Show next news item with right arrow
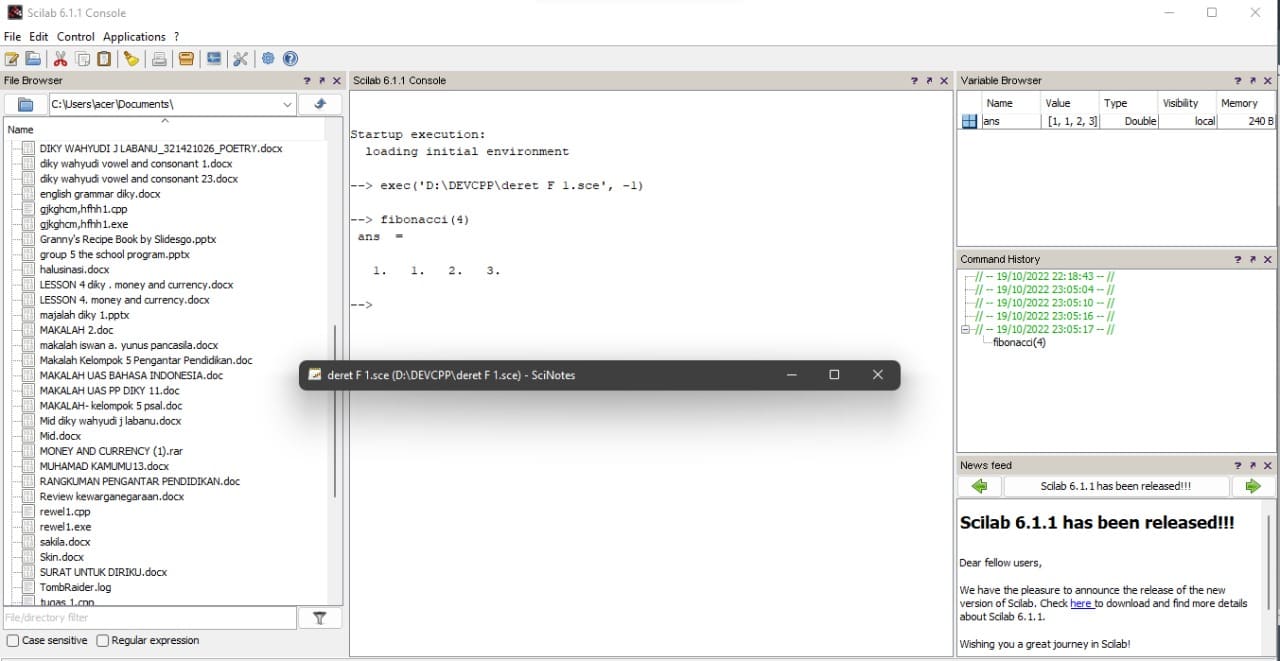 tap(1253, 486)
